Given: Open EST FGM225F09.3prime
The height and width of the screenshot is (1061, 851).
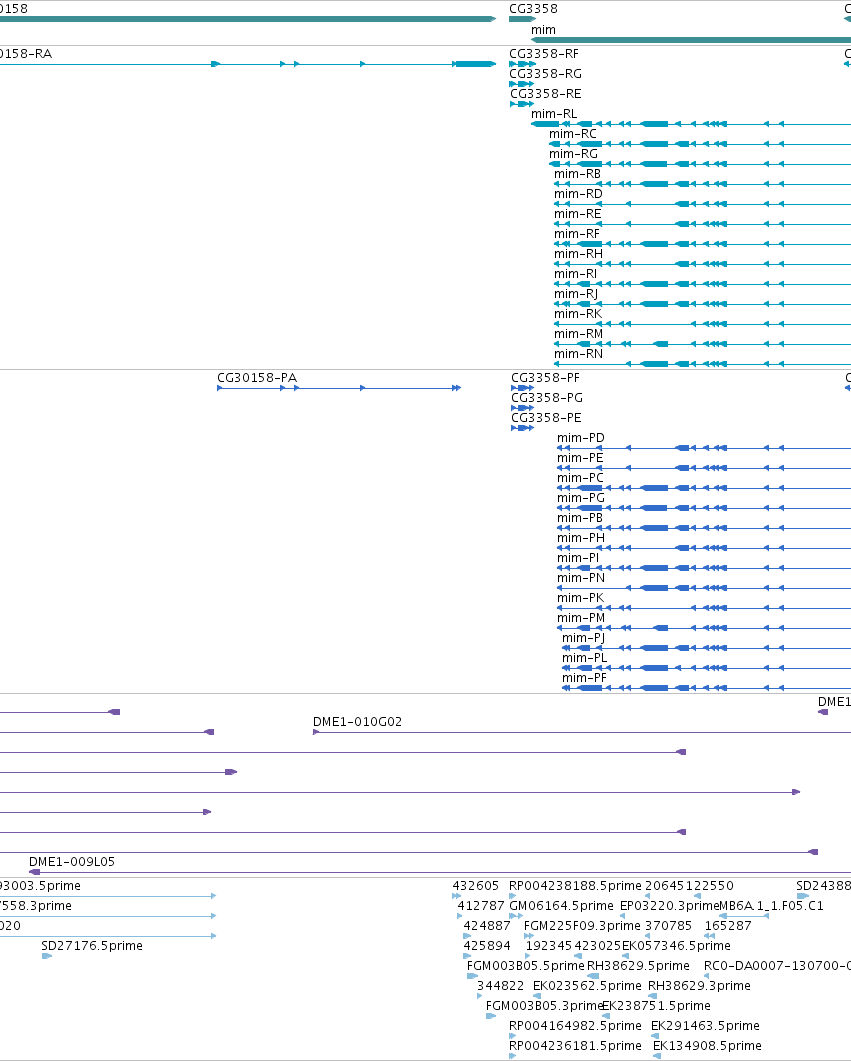Looking at the screenshot, I should pos(582,926).
